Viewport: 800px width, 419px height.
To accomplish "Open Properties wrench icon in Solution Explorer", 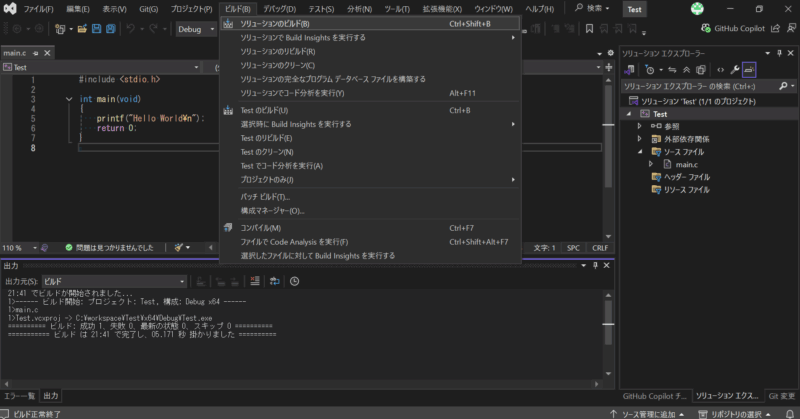I will pyautogui.click(x=734, y=69).
